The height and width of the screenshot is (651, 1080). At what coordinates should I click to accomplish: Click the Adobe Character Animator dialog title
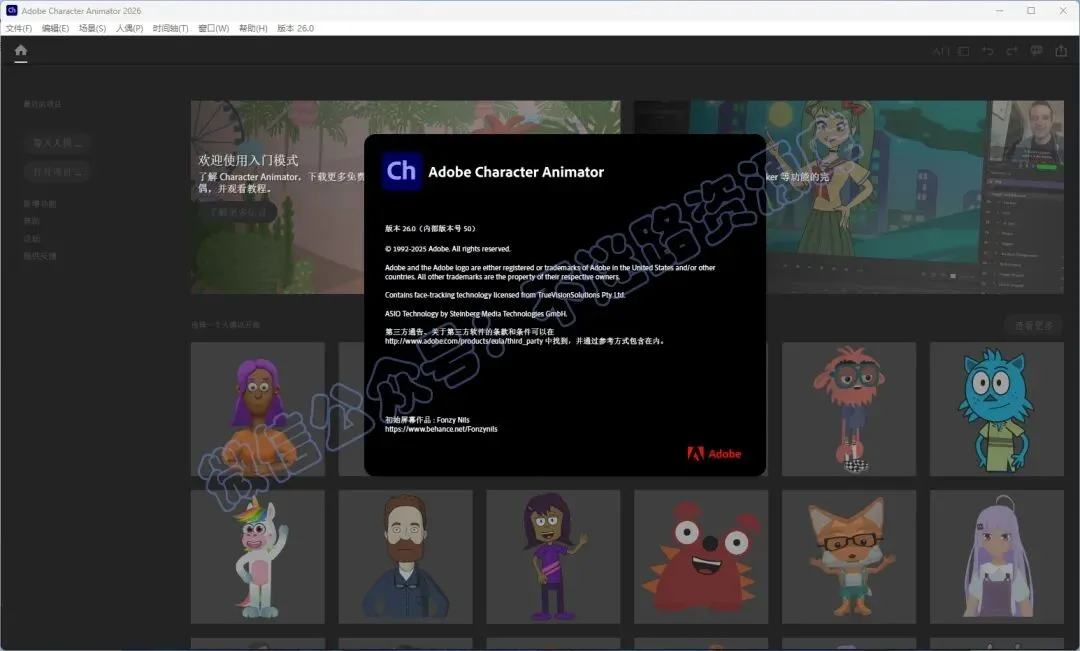[x=516, y=172]
